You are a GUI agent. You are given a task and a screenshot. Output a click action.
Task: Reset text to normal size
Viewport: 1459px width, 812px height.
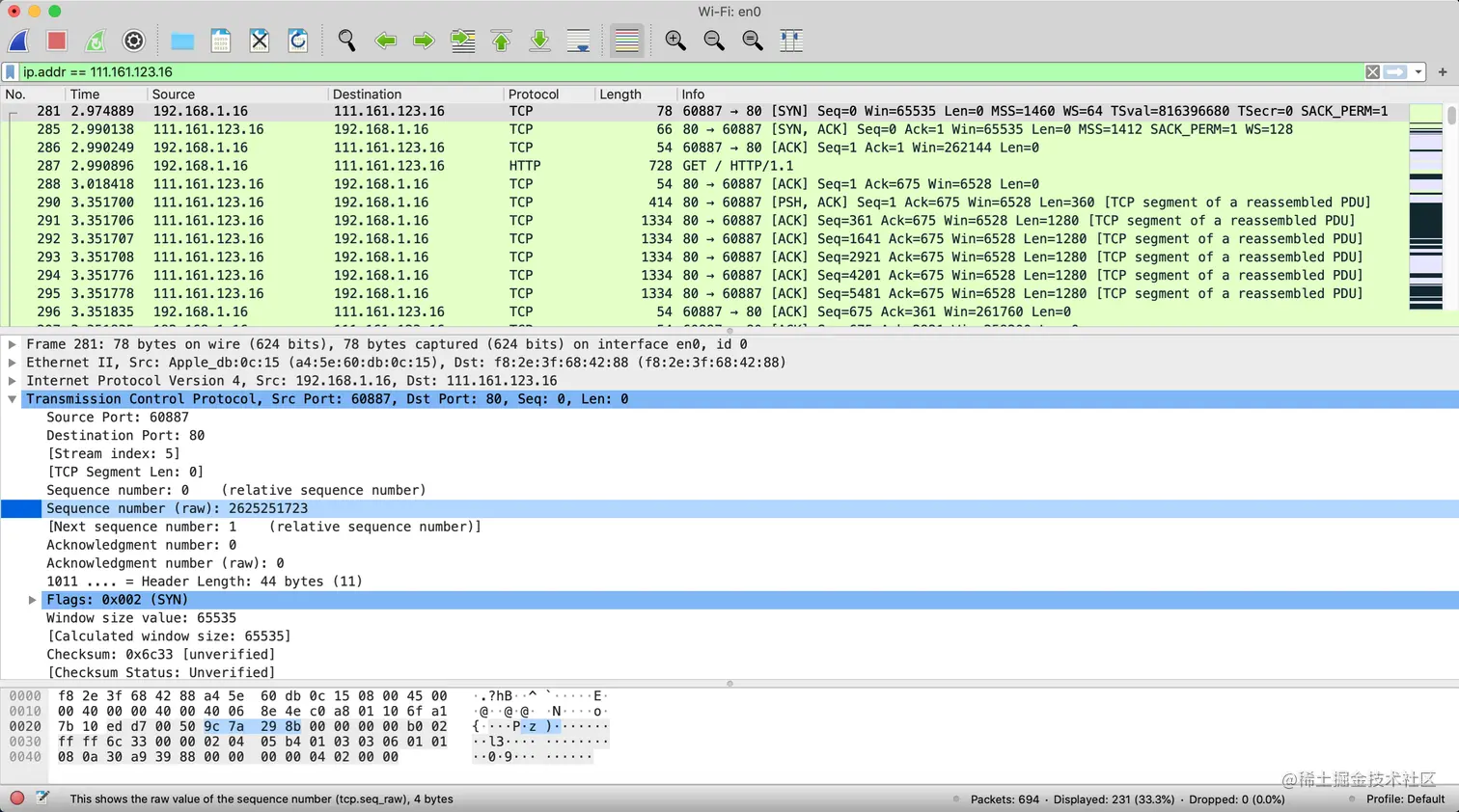click(x=753, y=41)
